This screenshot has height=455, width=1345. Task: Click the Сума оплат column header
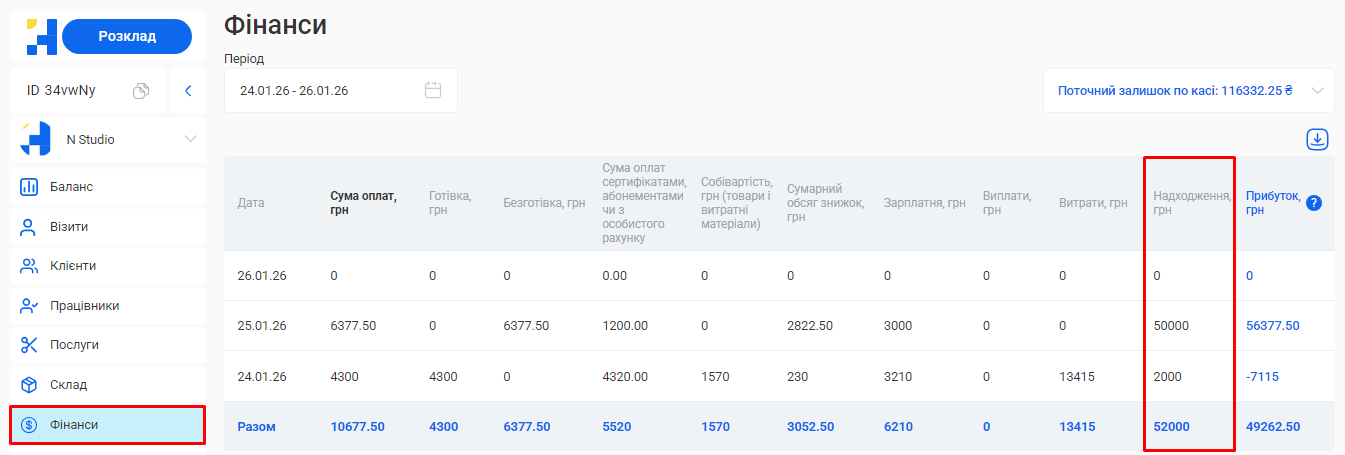coord(363,203)
